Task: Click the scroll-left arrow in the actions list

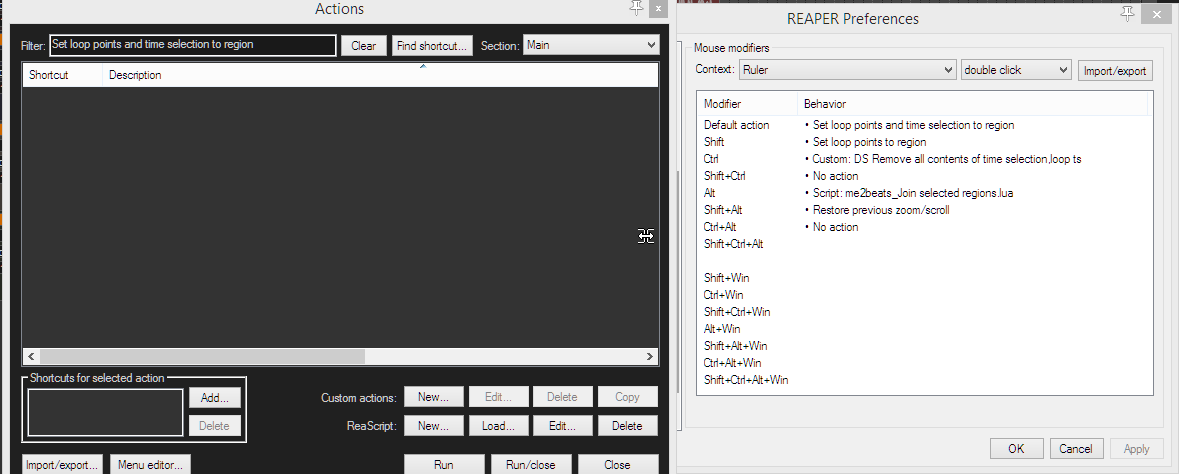Action: [31, 356]
